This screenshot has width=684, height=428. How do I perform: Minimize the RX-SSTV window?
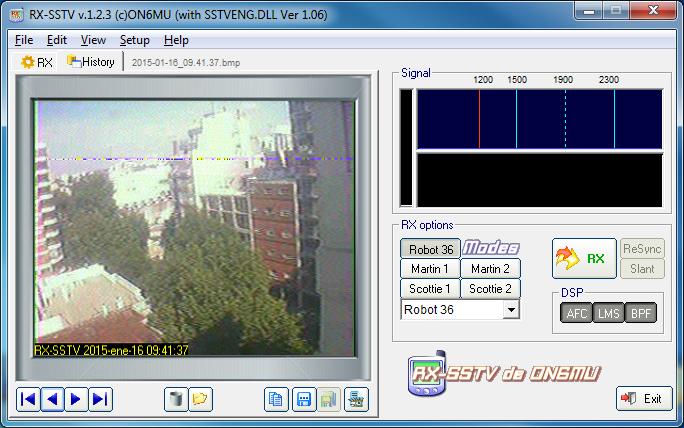[589, 11]
